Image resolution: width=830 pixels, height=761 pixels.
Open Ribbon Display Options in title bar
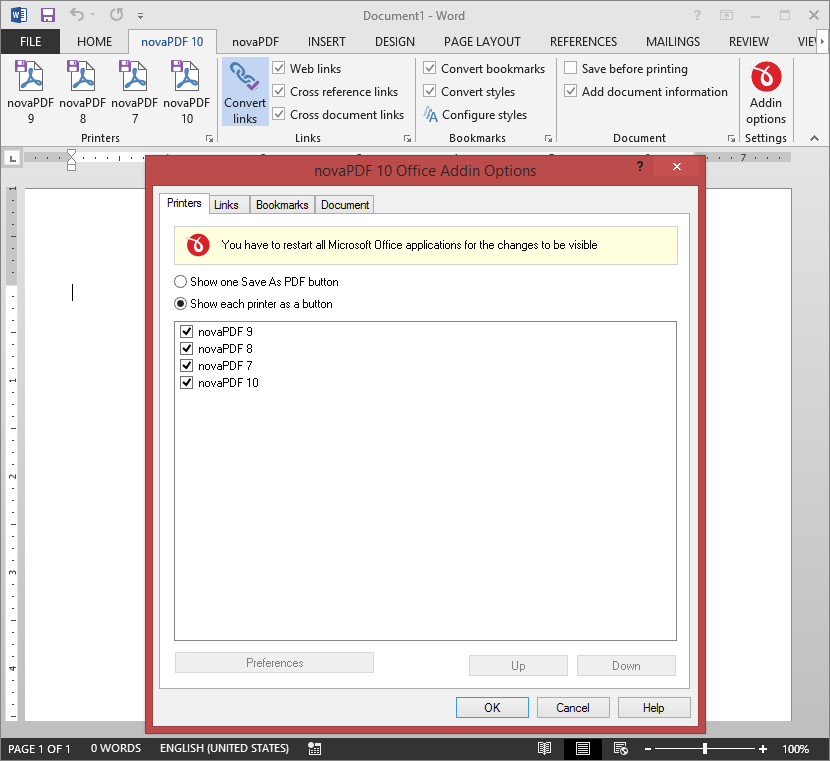pyautogui.click(x=726, y=15)
